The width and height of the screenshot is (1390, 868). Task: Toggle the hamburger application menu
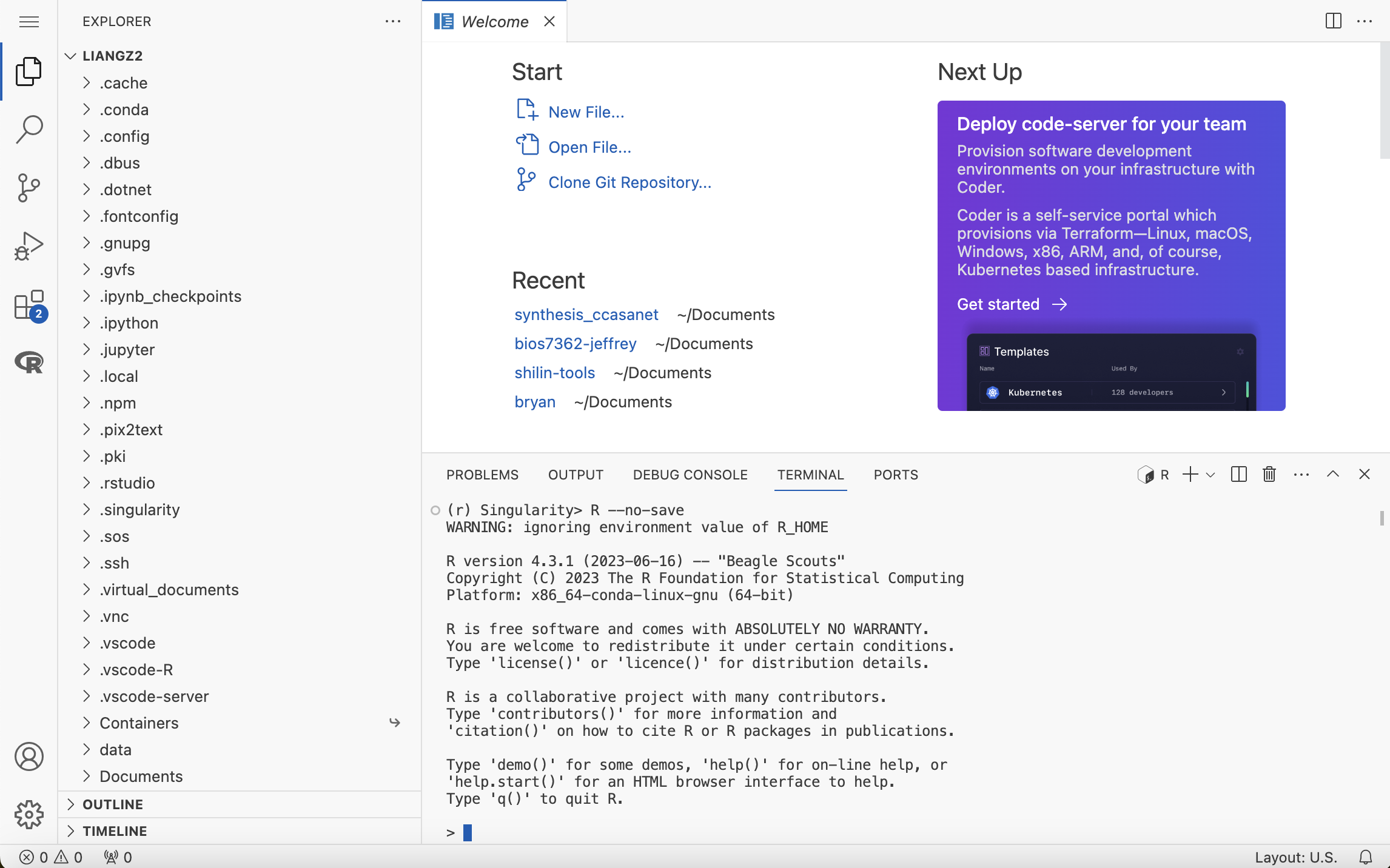click(x=29, y=22)
